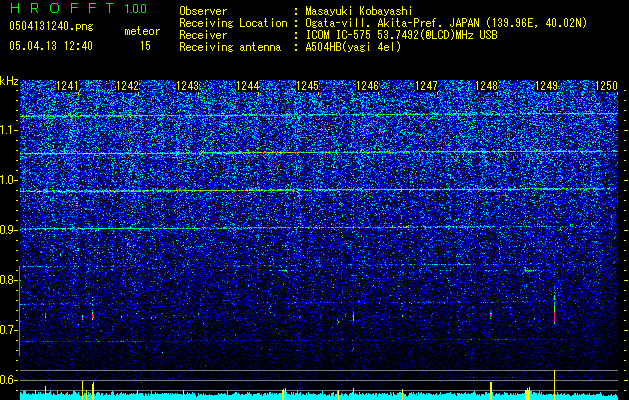Click time marker 1245

tap(307, 86)
